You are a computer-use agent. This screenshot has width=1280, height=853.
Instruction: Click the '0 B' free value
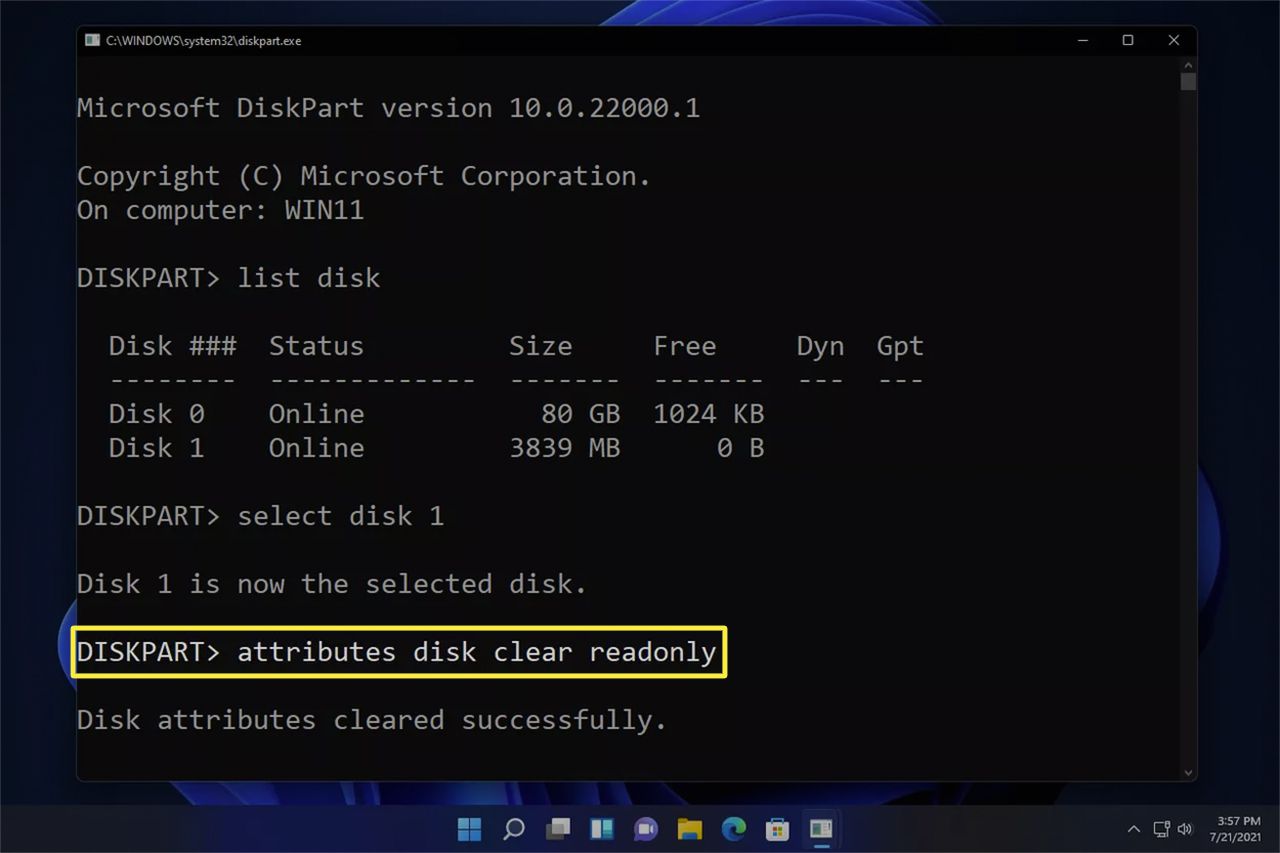tap(740, 448)
